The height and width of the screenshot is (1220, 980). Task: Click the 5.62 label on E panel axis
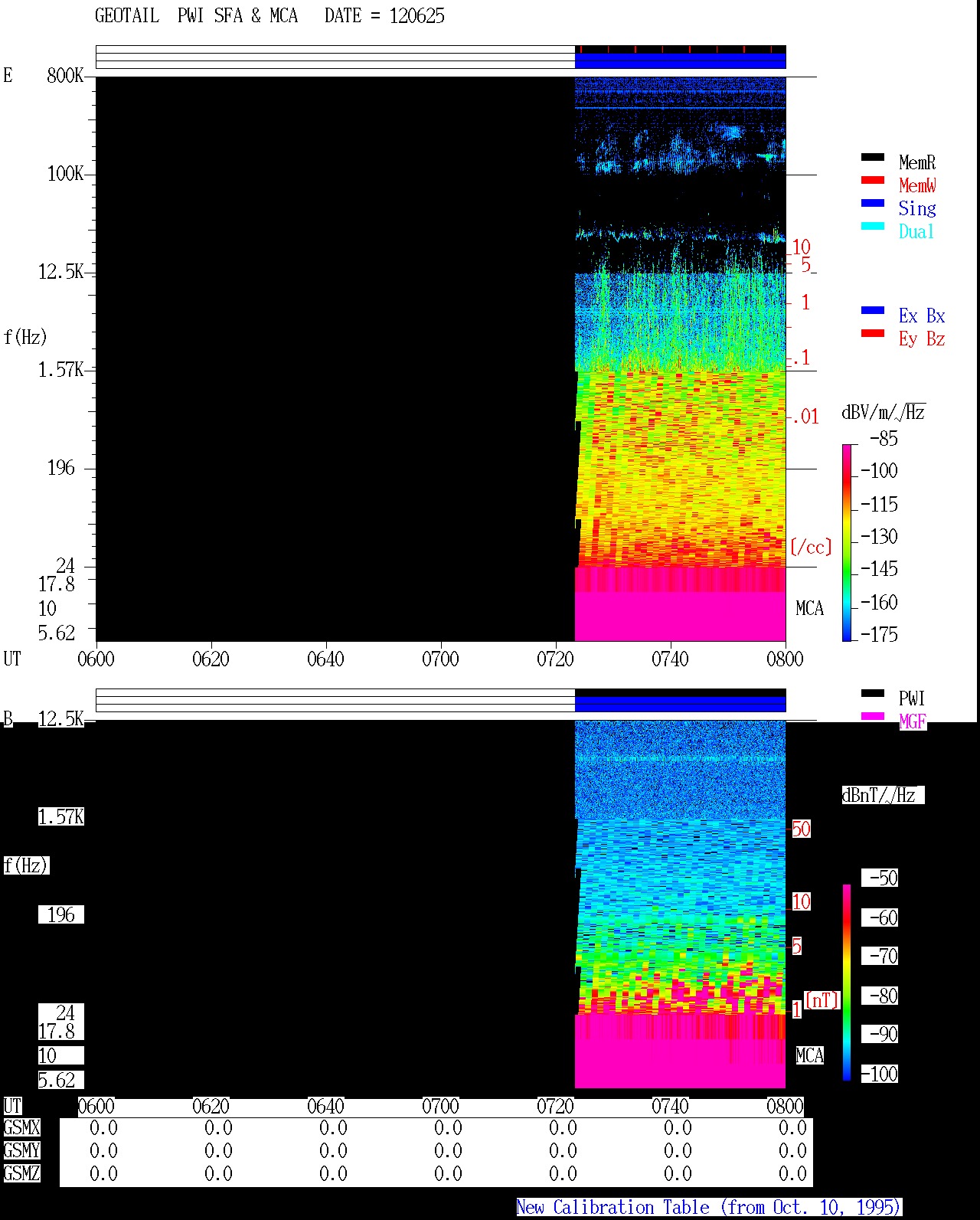[x=57, y=633]
